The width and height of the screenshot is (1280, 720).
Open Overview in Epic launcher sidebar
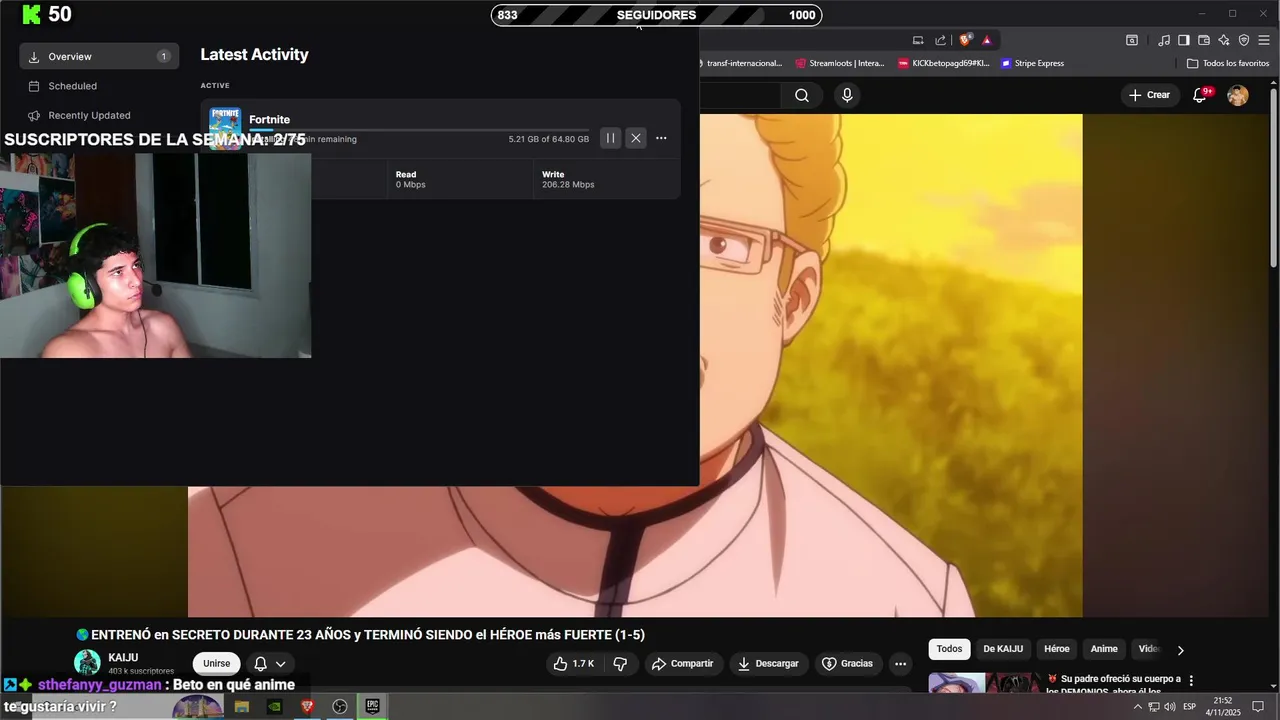point(99,56)
